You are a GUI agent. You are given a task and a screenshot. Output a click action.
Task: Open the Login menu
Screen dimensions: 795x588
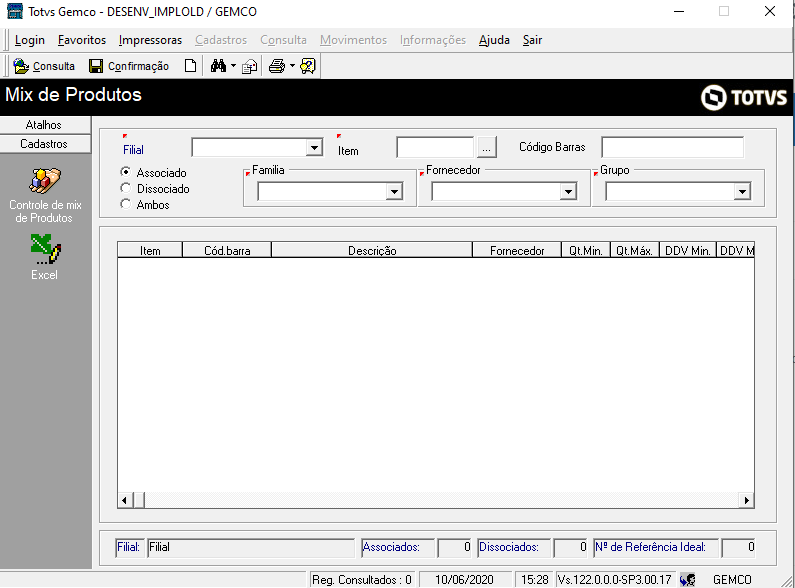[x=29, y=40]
